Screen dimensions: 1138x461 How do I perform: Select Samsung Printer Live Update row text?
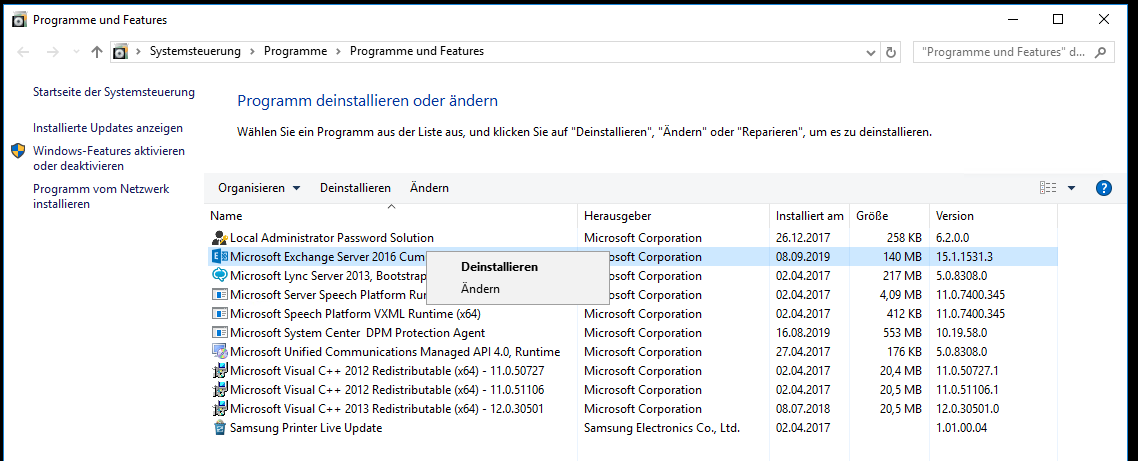coord(306,428)
